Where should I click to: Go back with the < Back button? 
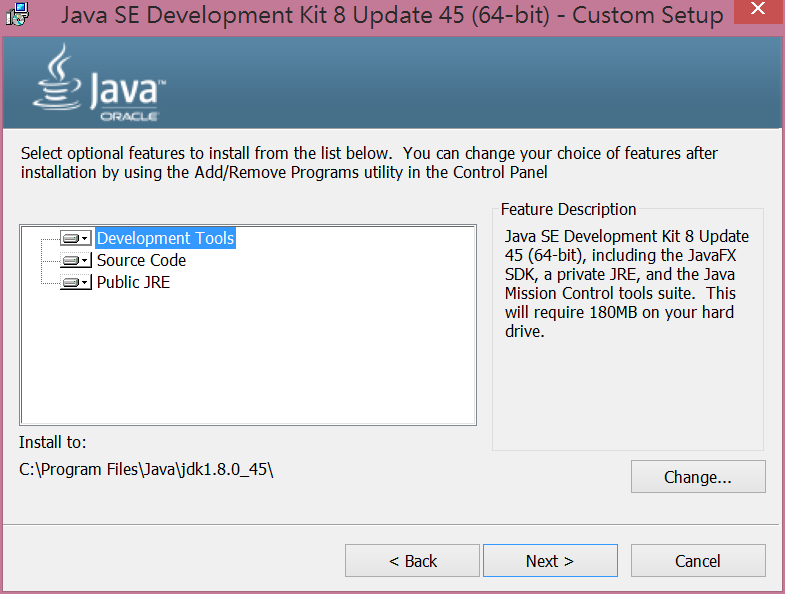413,561
